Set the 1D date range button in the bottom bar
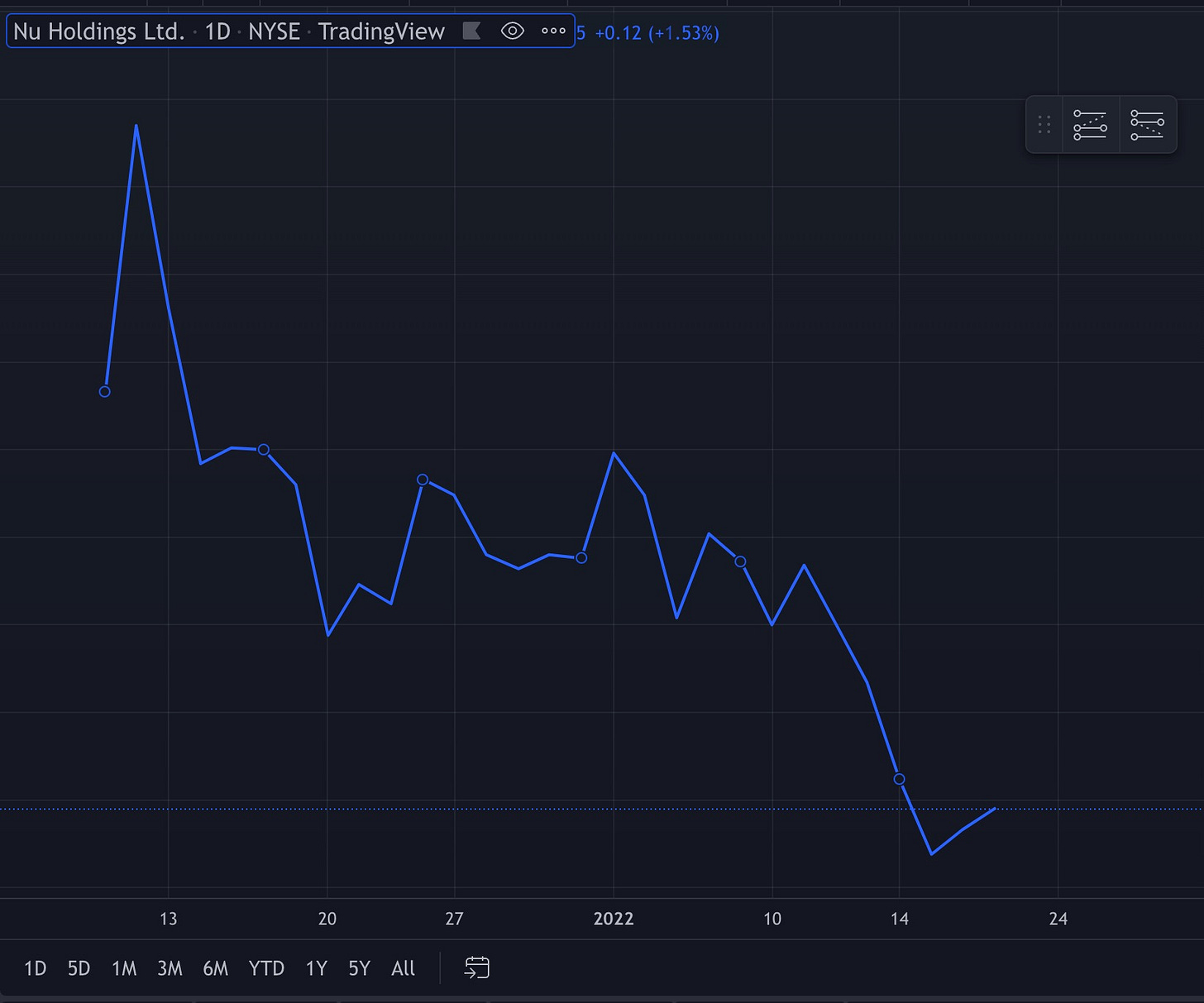 (35, 968)
